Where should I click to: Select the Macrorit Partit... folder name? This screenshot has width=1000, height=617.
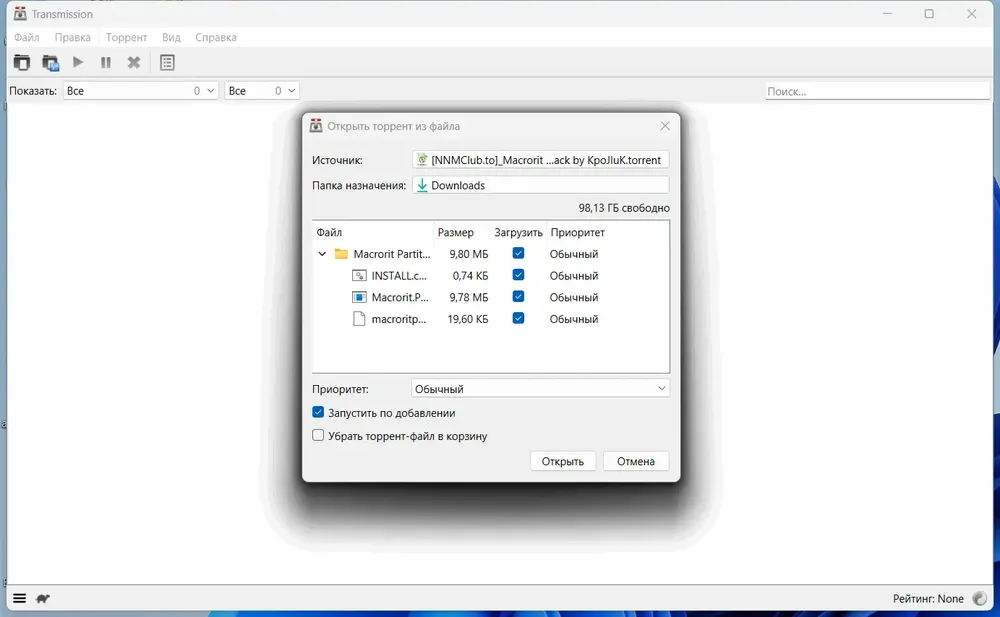point(392,254)
